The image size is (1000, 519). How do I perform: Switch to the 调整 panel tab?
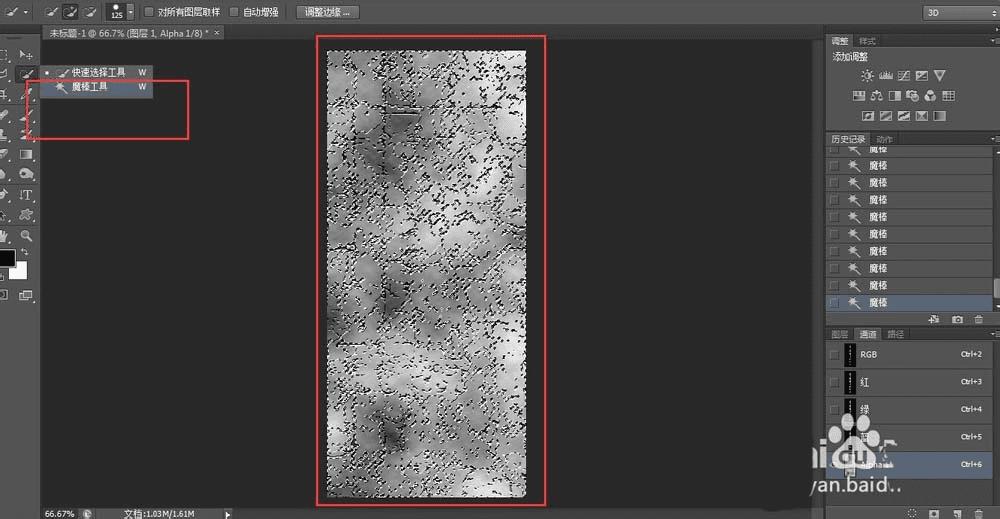click(x=839, y=41)
